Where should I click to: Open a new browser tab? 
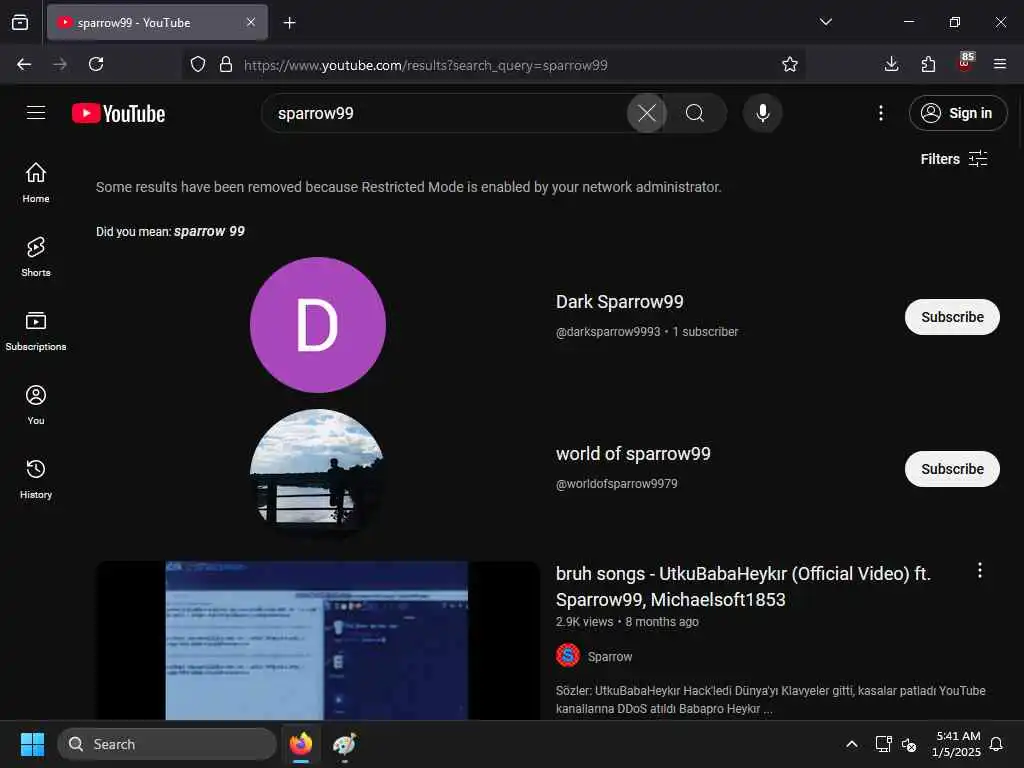coord(289,23)
